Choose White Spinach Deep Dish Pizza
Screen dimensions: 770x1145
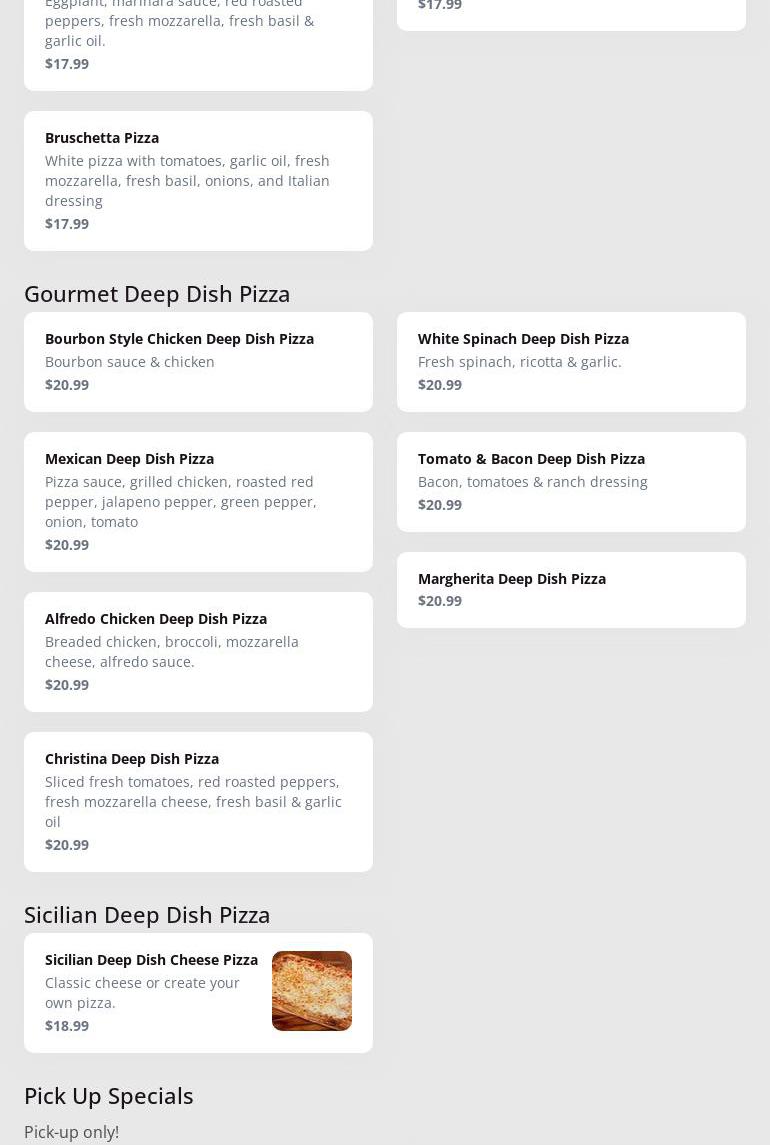click(571, 362)
